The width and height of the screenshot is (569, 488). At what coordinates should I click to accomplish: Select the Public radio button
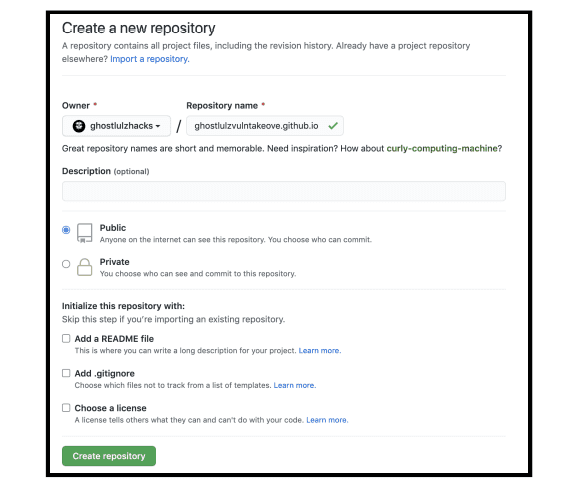(66, 230)
